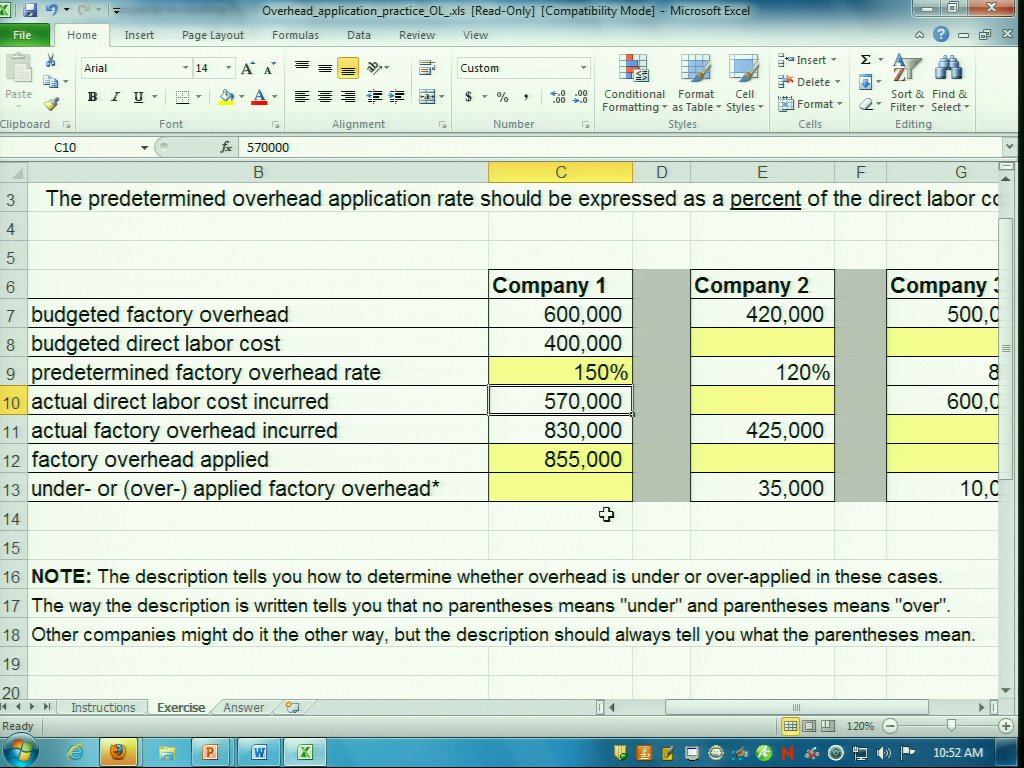Click the AutoSum sigma icon
Screen dimensions: 1024x768
click(x=866, y=60)
